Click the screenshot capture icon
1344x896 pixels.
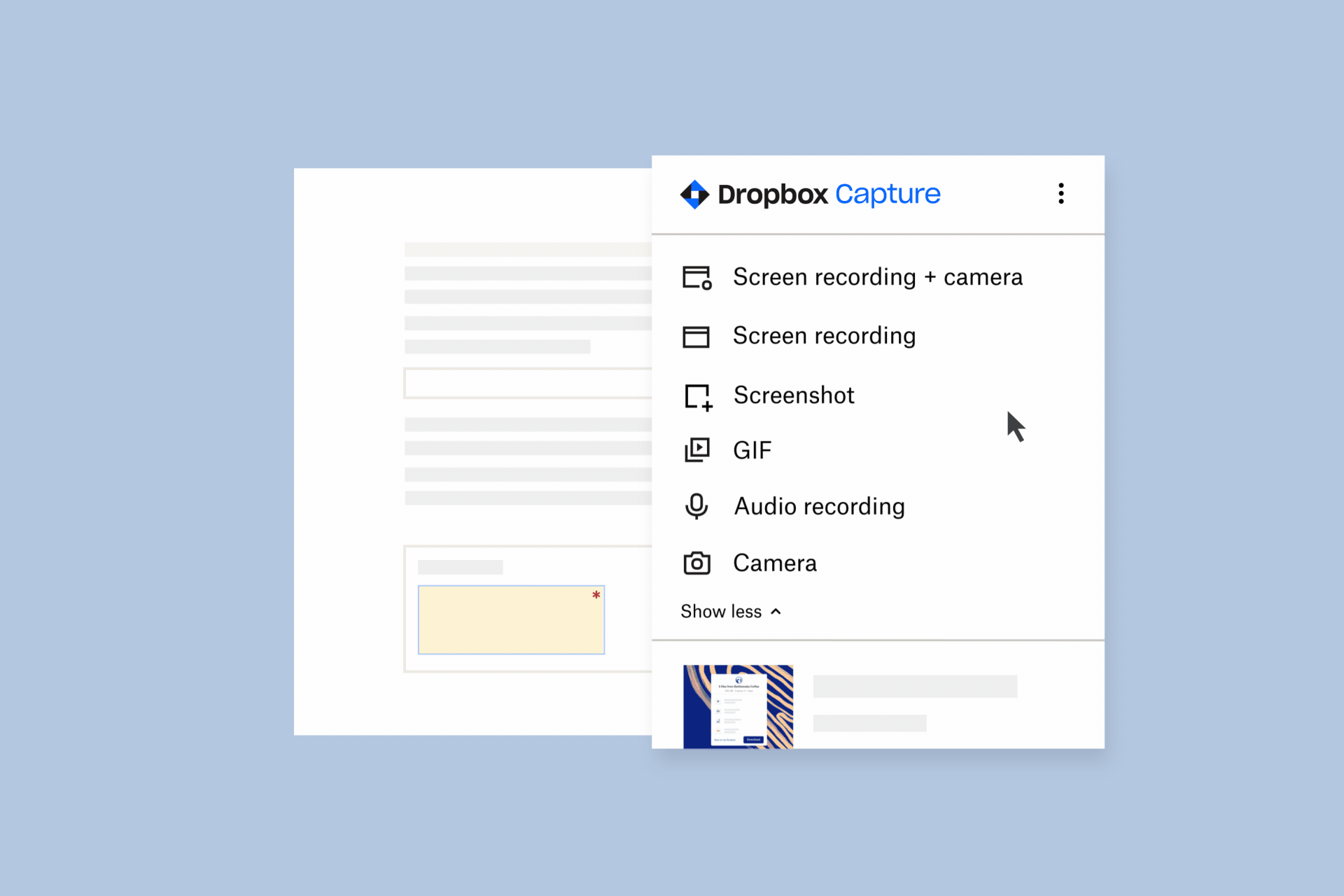point(698,394)
